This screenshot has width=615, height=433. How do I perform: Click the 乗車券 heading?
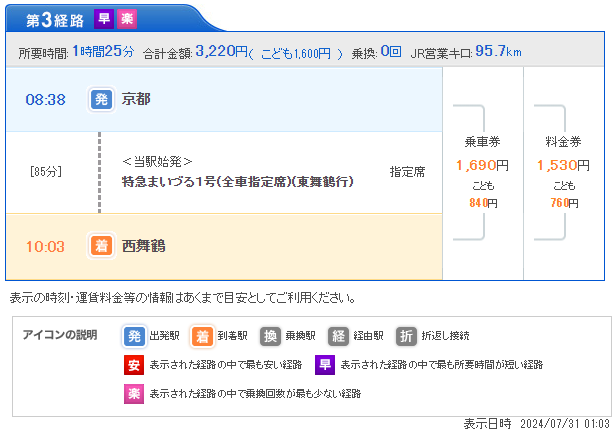point(482,142)
